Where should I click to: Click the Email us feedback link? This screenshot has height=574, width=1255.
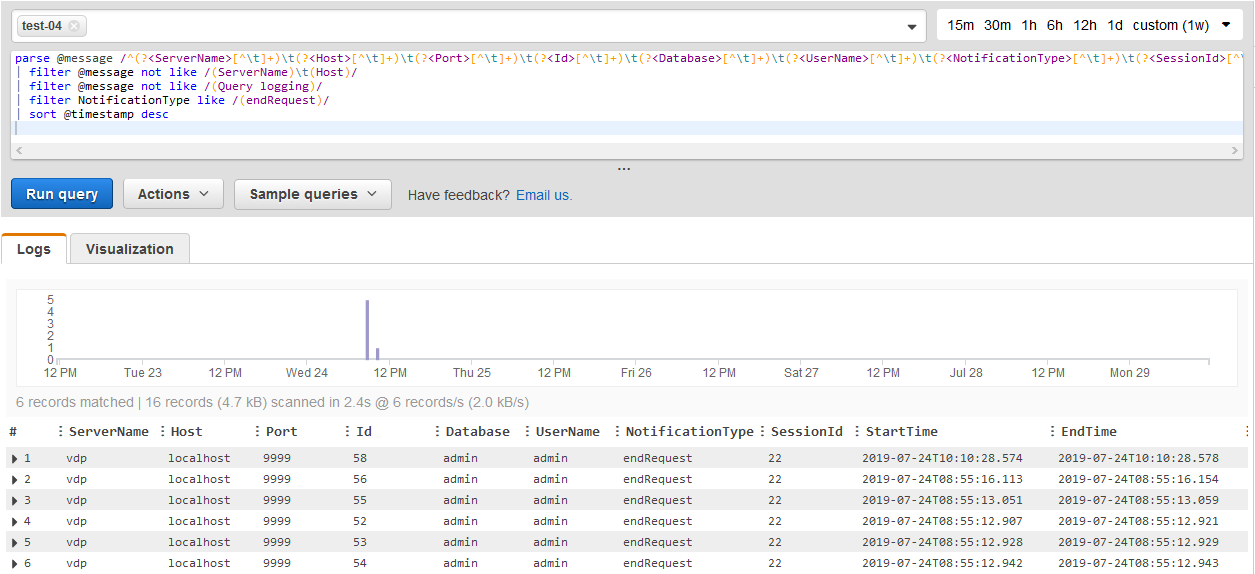[544, 195]
